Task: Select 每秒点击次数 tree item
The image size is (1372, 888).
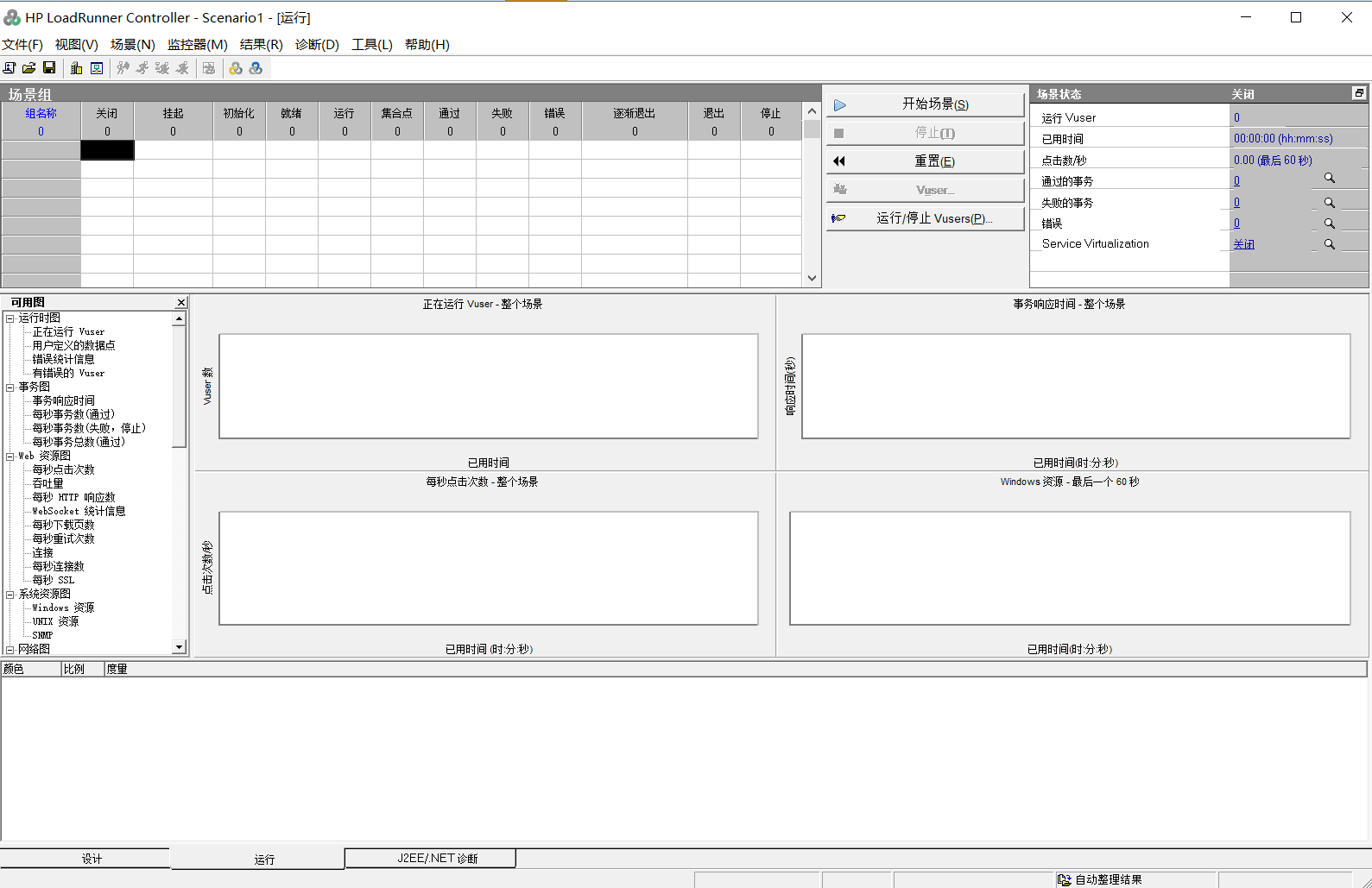Action: (63, 470)
